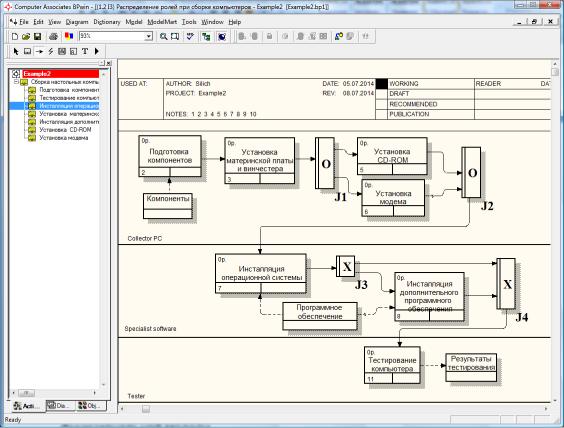Select the Установка материнской платы activity box
The image size is (564, 428).
[x=260, y=160]
